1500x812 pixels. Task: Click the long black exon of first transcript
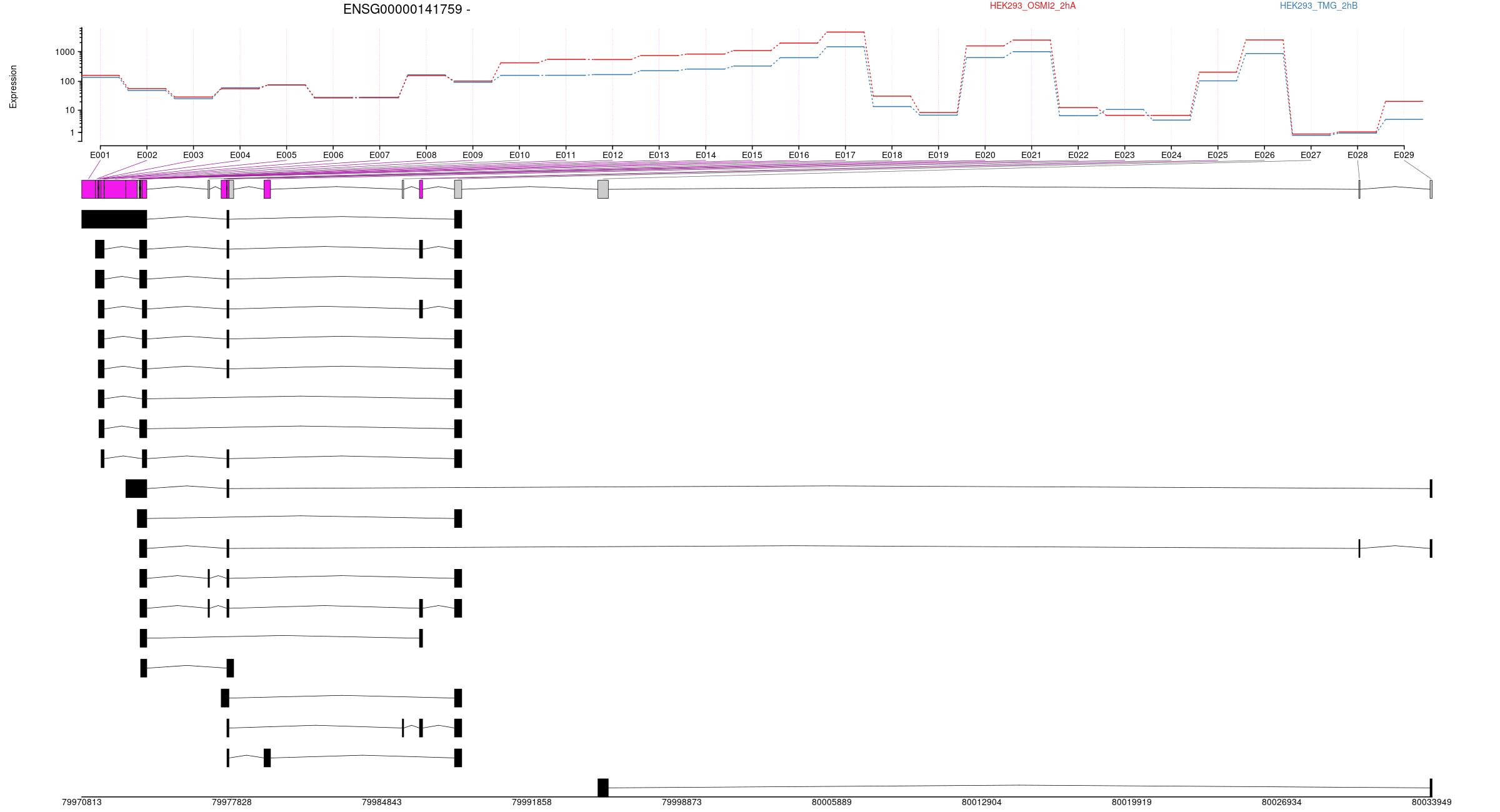coord(114,219)
